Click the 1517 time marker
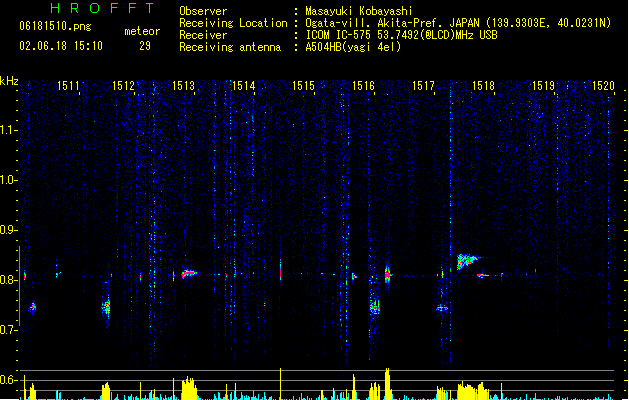 [423, 86]
